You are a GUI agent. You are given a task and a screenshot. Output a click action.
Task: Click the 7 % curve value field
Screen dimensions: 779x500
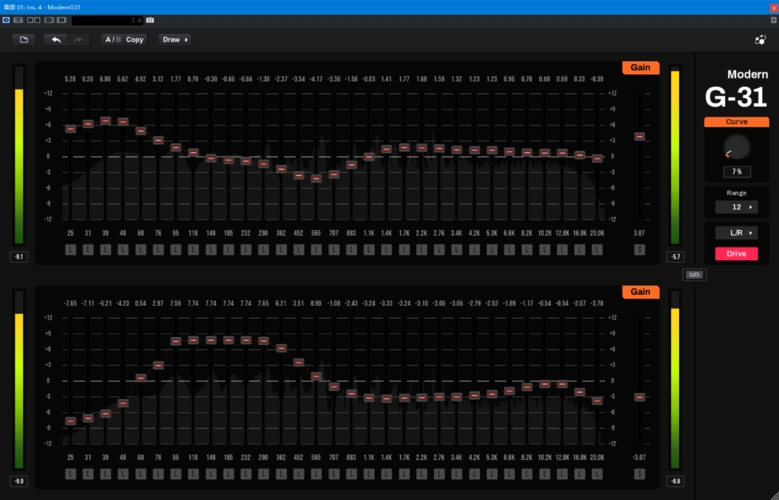tap(736, 172)
